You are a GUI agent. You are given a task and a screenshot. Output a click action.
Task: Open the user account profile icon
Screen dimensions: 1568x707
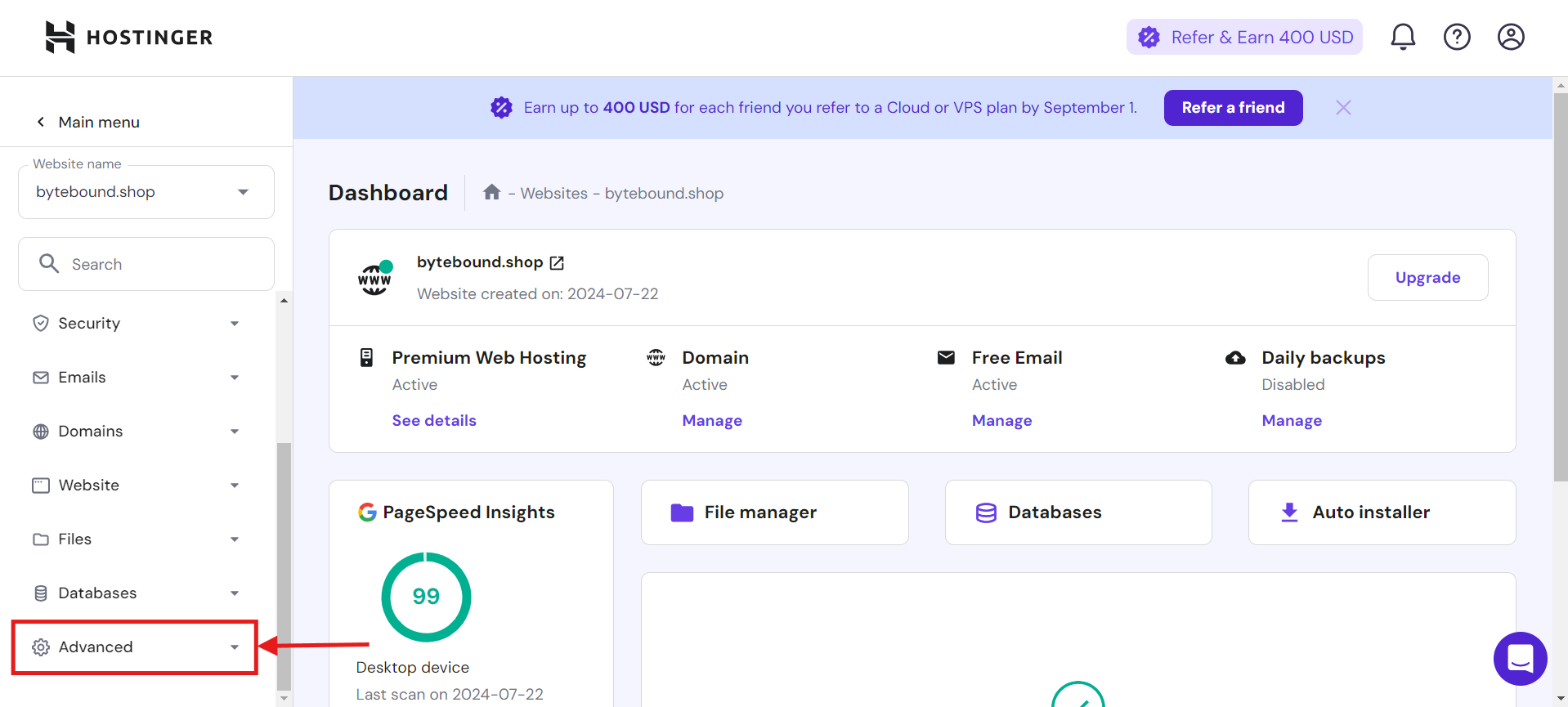tap(1511, 37)
